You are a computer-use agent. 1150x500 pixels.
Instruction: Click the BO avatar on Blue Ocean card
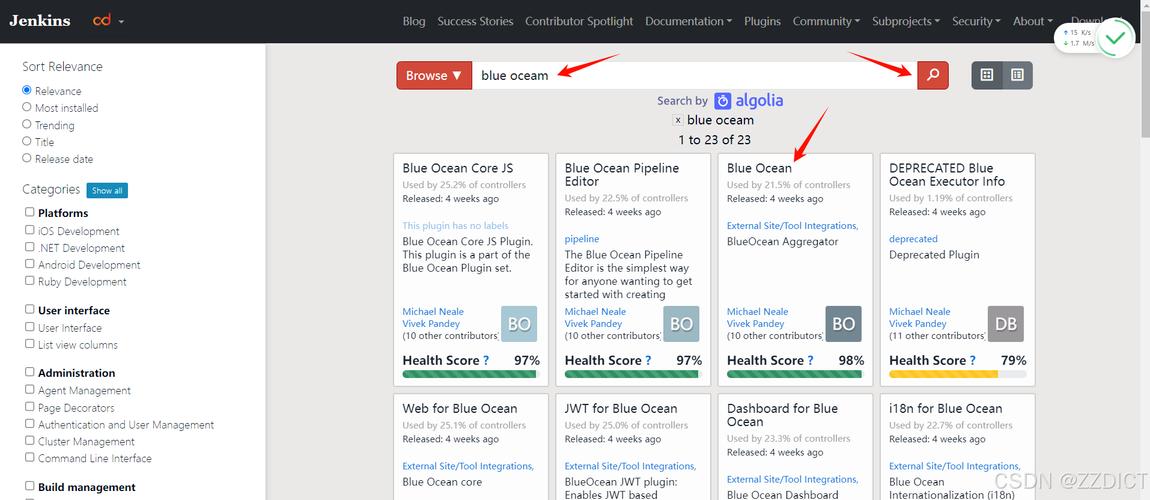(x=843, y=324)
